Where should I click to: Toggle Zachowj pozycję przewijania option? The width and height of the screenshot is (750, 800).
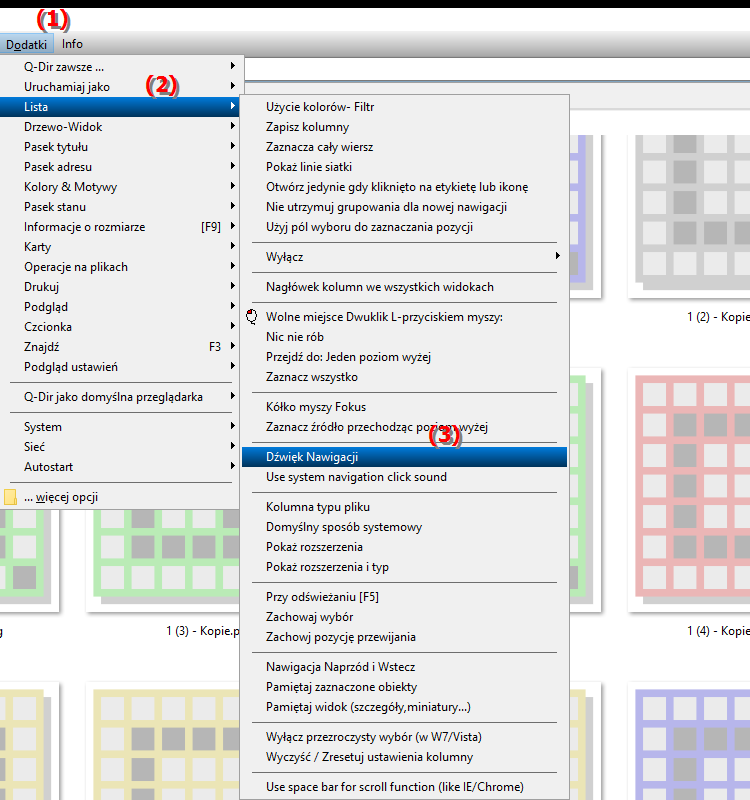coord(404,637)
